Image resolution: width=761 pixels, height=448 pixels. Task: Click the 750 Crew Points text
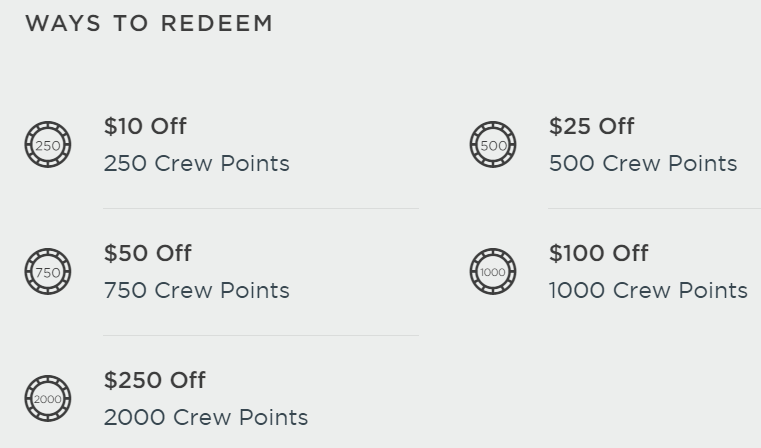click(x=196, y=290)
